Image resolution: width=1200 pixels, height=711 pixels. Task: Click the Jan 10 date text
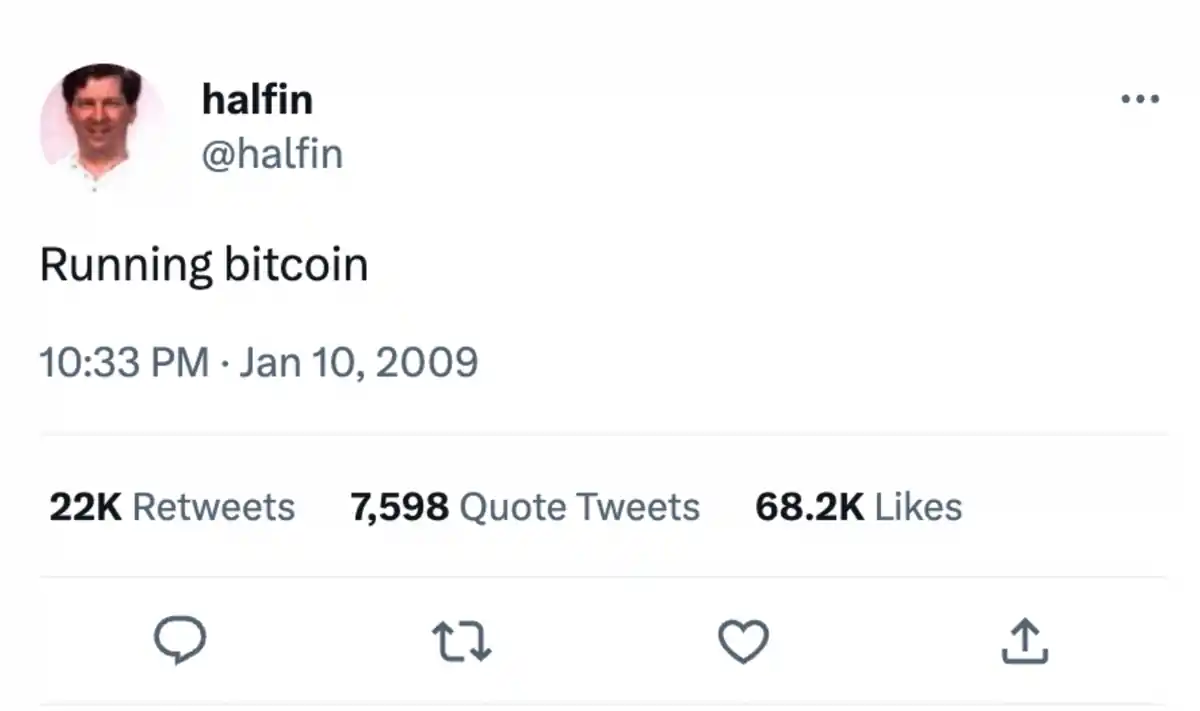click(303, 362)
